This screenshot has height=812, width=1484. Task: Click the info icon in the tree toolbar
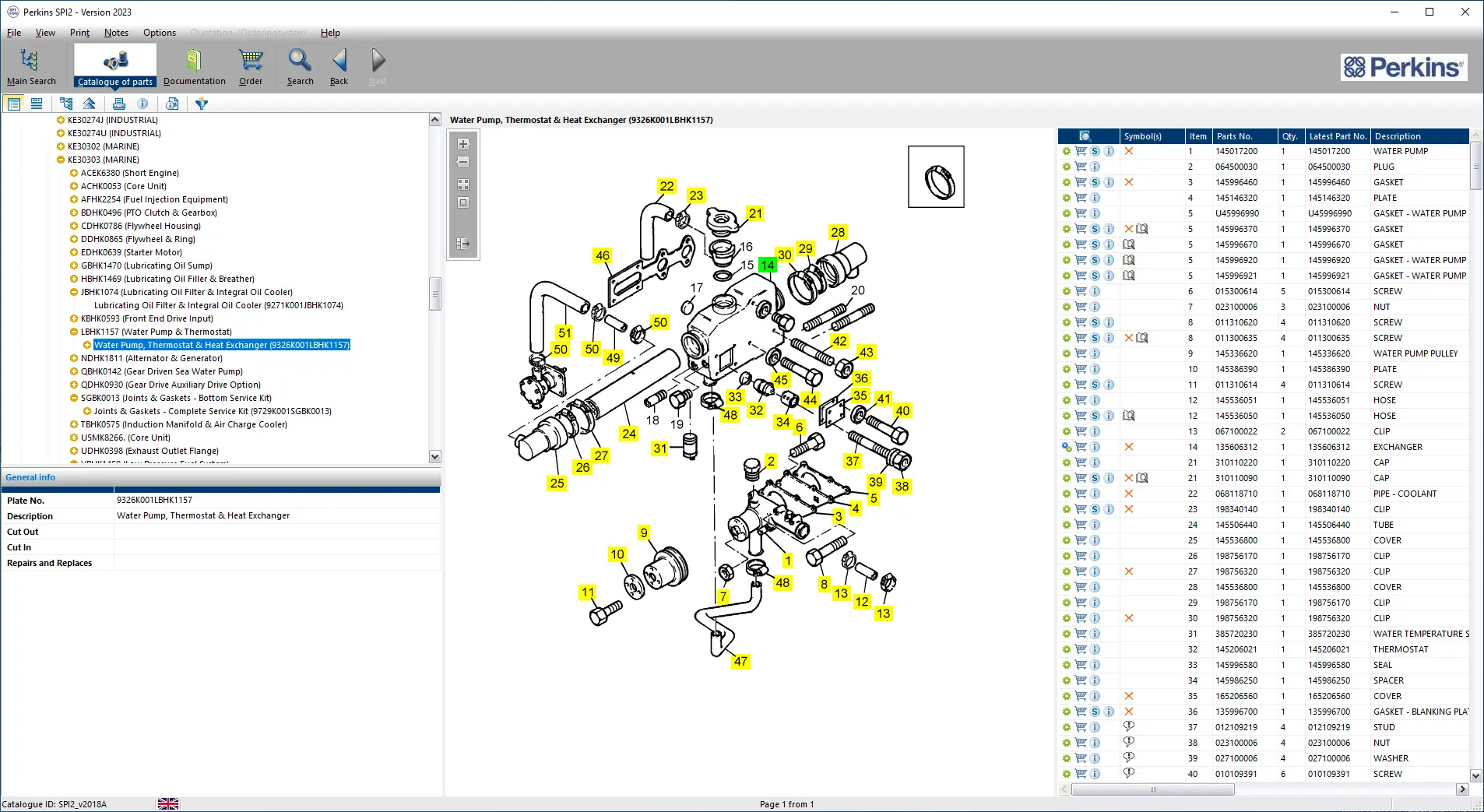[x=142, y=104]
